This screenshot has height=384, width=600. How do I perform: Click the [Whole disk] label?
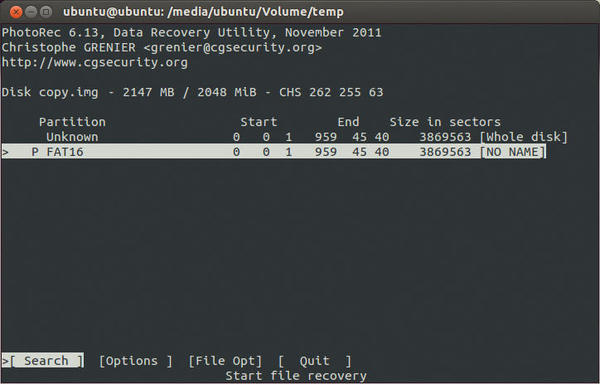pos(524,137)
